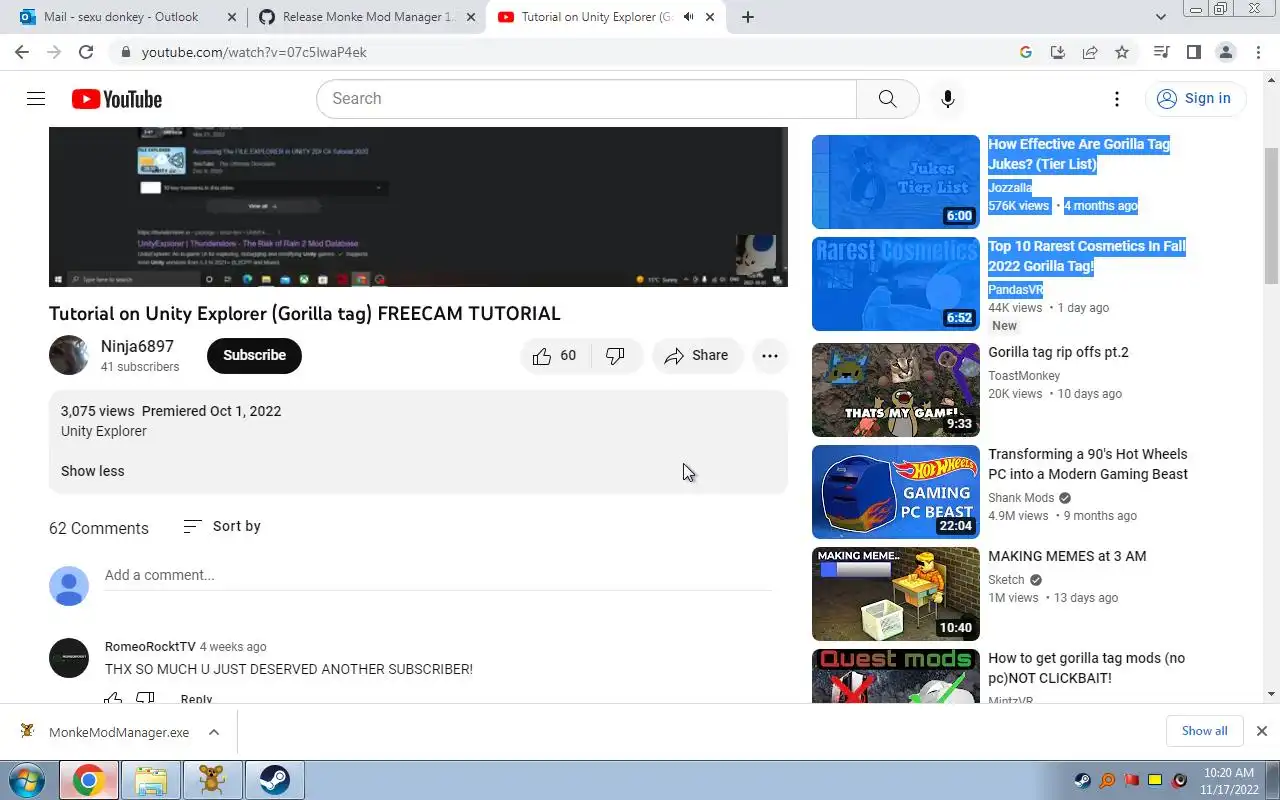The width and height of the screenshot is (1280, 800).
Task: Open Ninja6897 channel avatar
Action: pos(69,355)
